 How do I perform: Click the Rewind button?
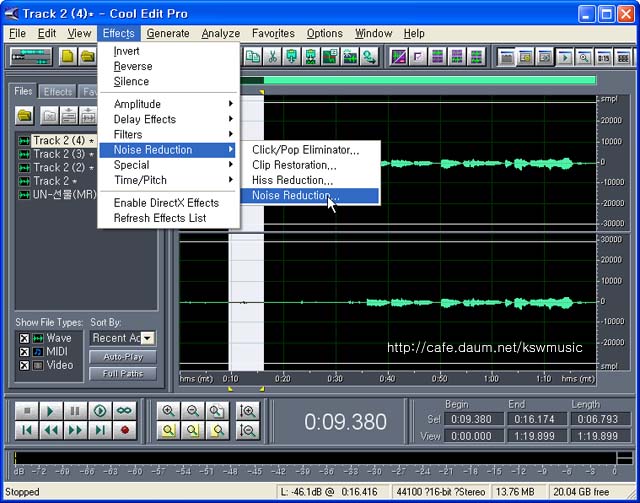51,430
